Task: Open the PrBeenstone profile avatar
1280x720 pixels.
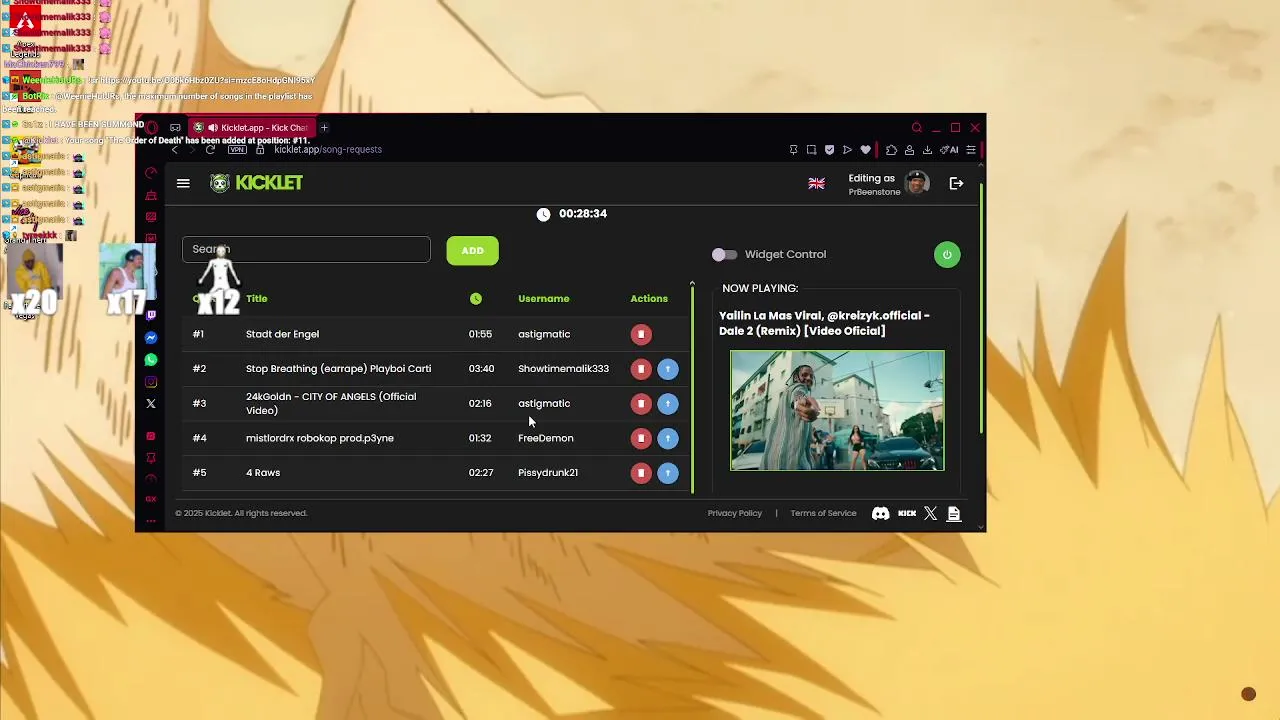Action: tap(917, 183)
